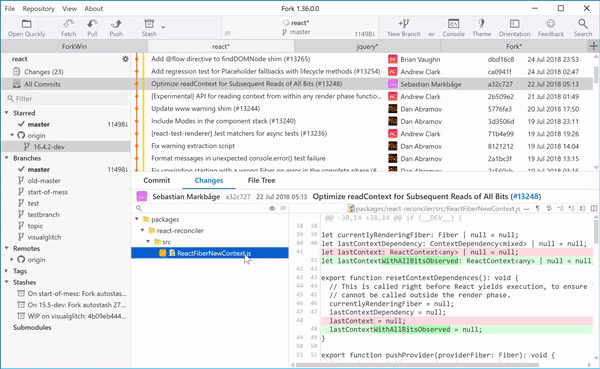600x369 pixels.
Task: Click the ignore-whitespace icon in diff toolbar
Action: (527, 209)
